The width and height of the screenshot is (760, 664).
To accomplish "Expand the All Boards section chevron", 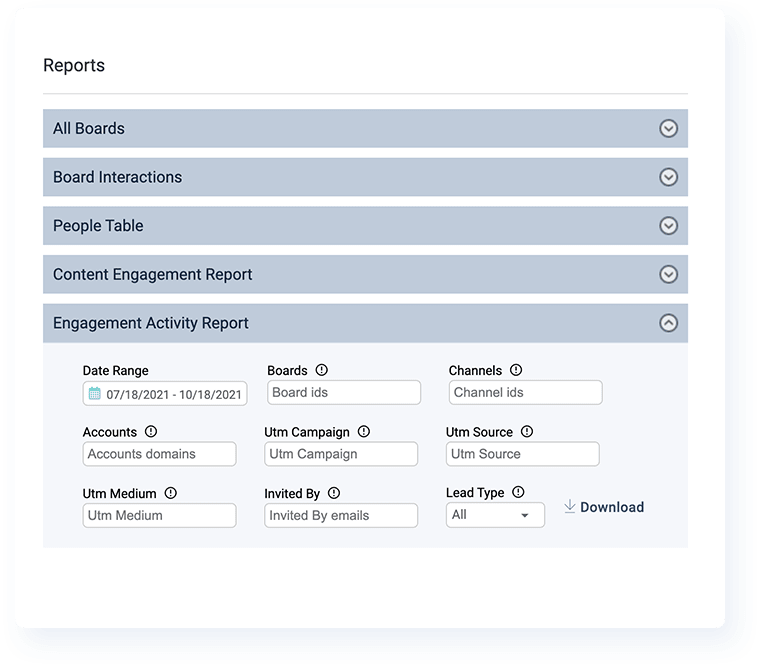I will [669, 129].
